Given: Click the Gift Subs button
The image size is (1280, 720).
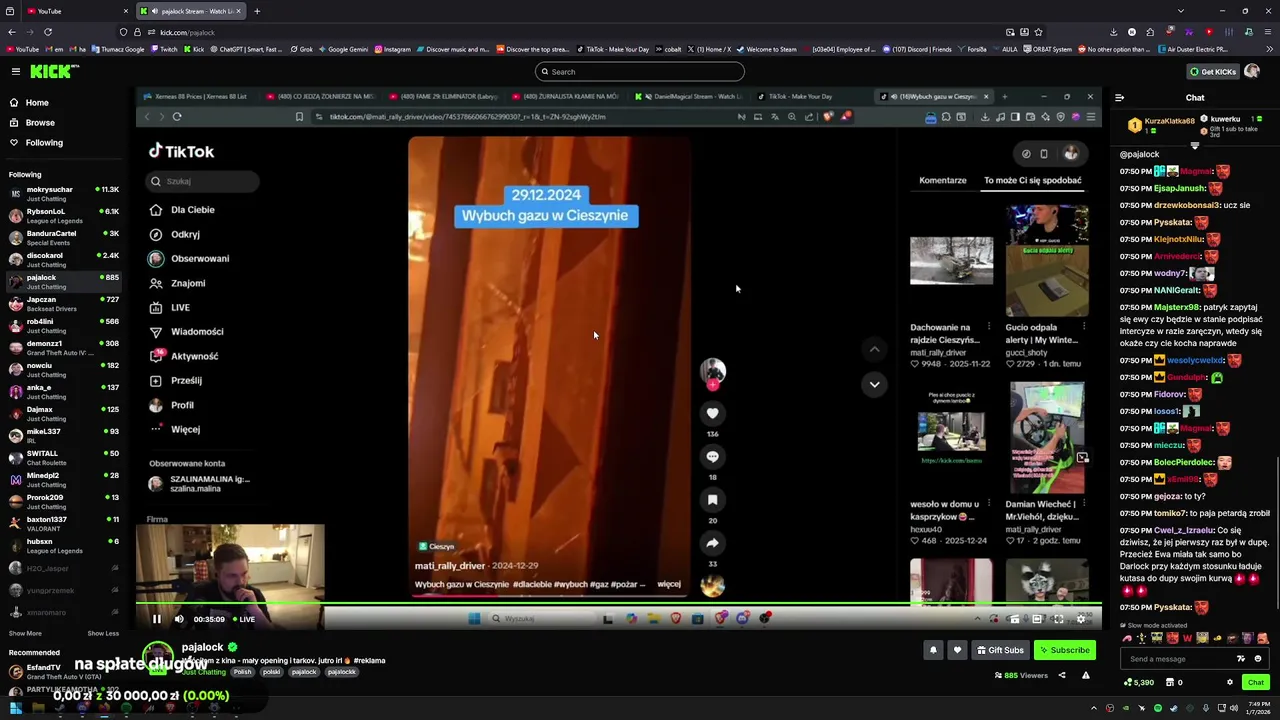Looking at the screenshot, I should click(x=1000, y=650).
